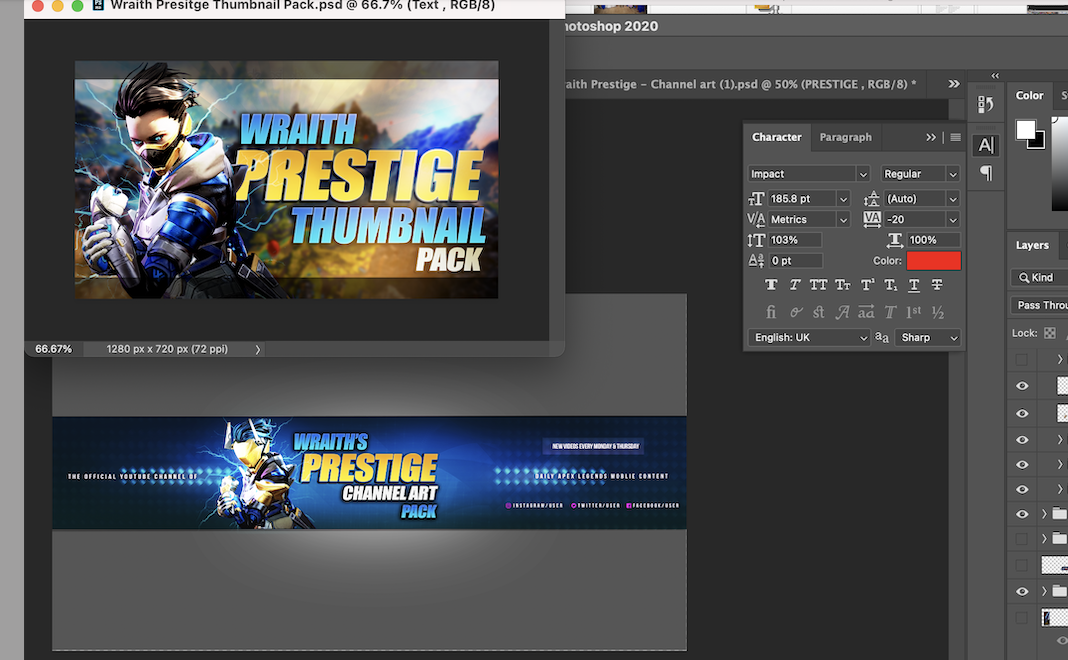Screen dimensions: 1068x660
Task: Select the Layers panel tab
Action: coord(1032,245)
